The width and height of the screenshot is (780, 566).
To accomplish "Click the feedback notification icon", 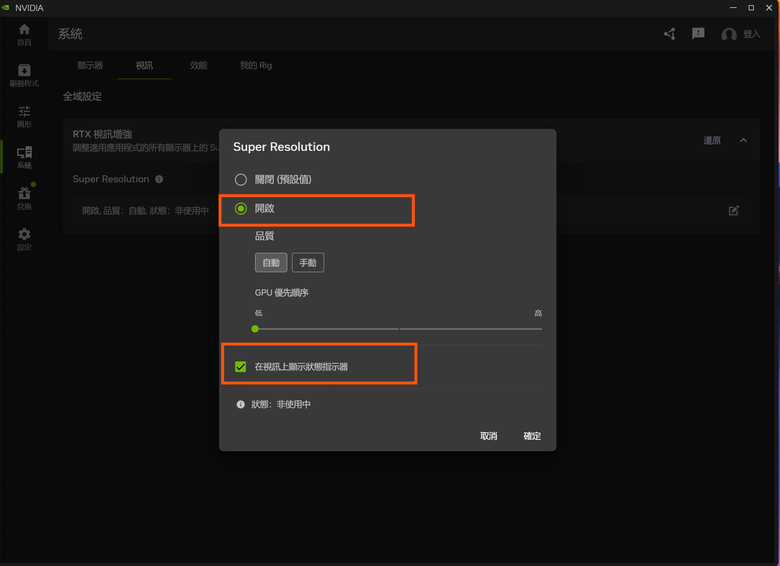I will click(698, 33).
